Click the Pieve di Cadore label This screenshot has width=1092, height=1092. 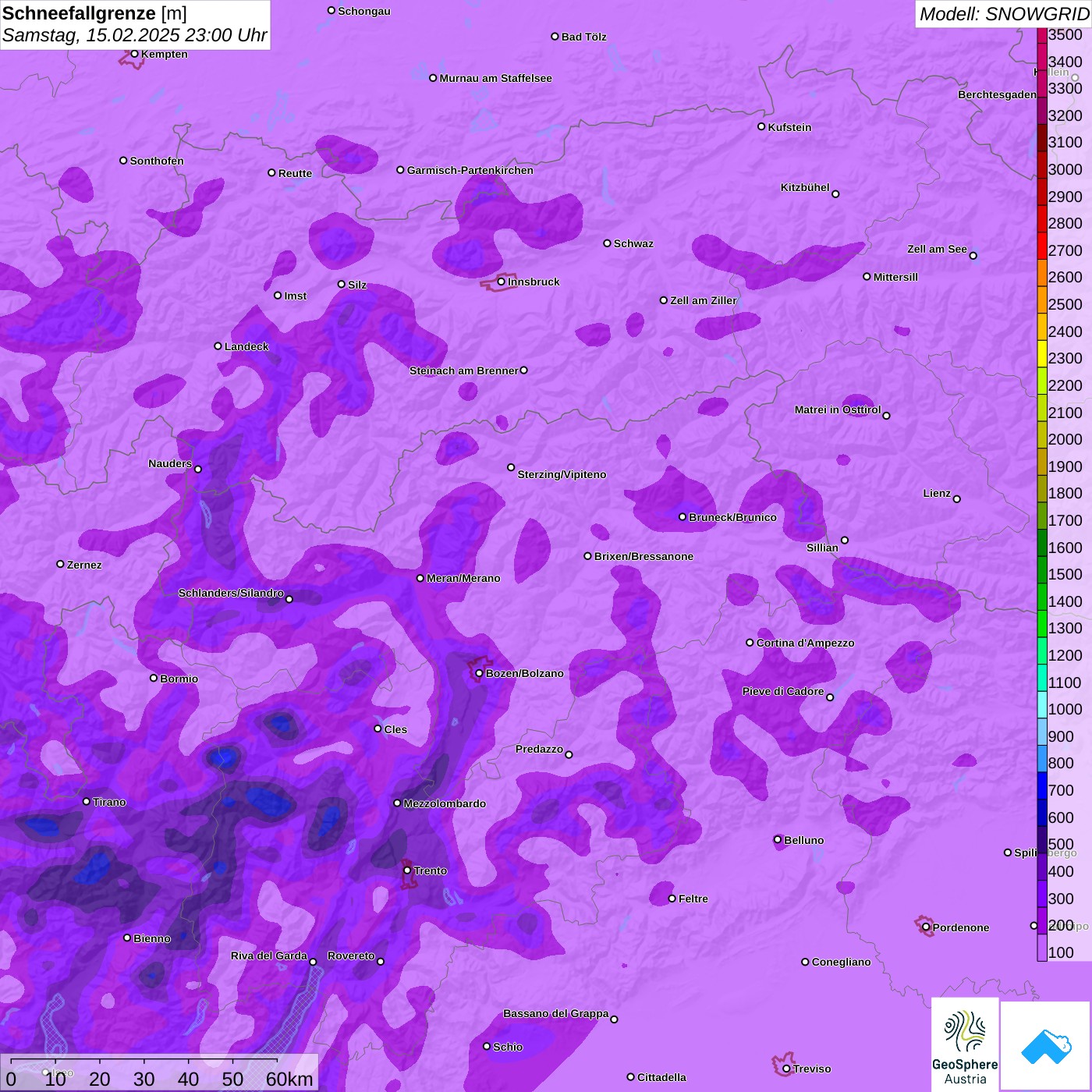pos(783,691)
